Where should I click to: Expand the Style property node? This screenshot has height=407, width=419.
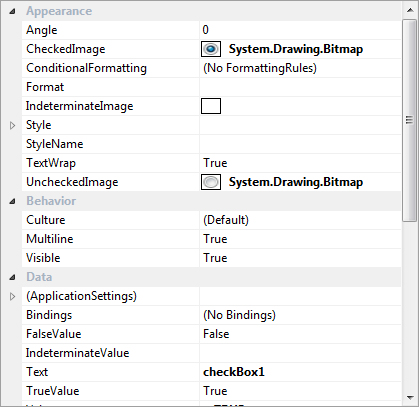pos(12,126)
